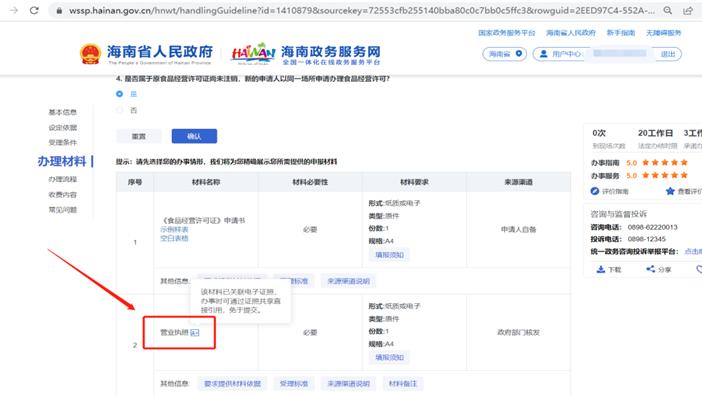This screenshot has height=396, width=702.
Task: Click the 点击 link for complaint platform
Action: (x=693, y=251)
